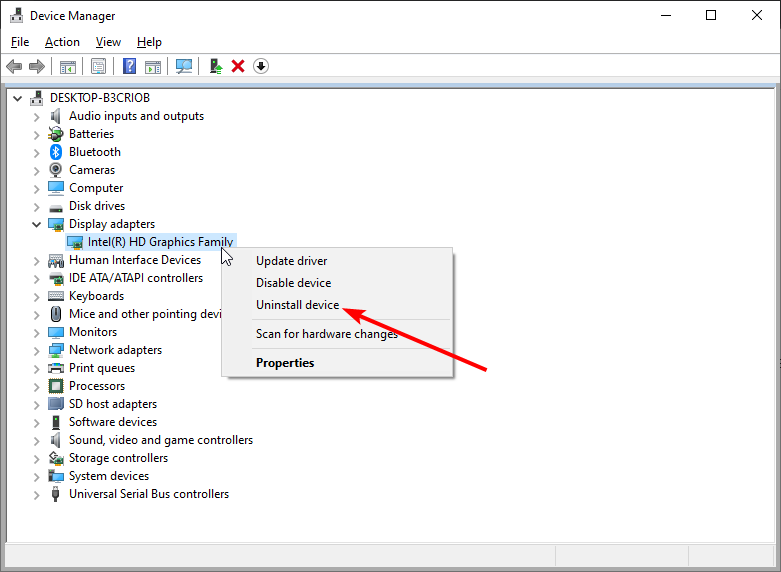Expand the Sound, video and game controllers arrow
The width and height of the screenshot is (781, 572).
[36, 440]
